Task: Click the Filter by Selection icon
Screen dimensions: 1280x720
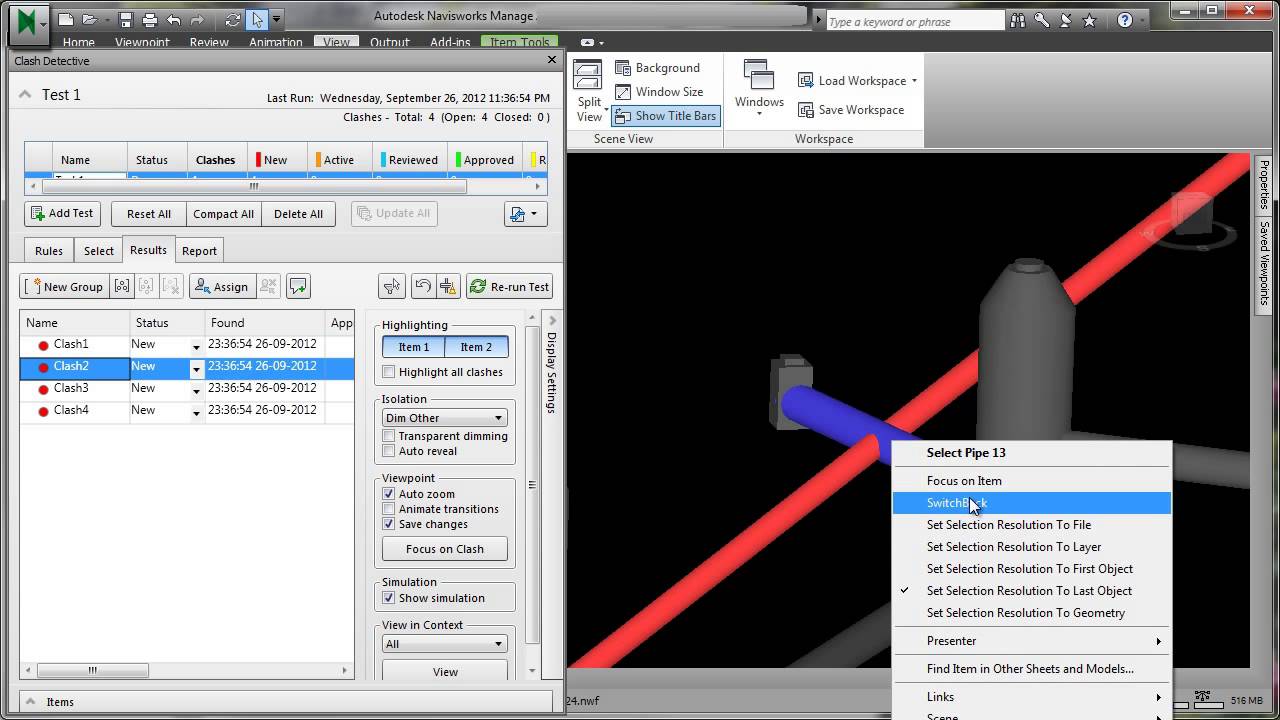Action: [x=391, y=287]
